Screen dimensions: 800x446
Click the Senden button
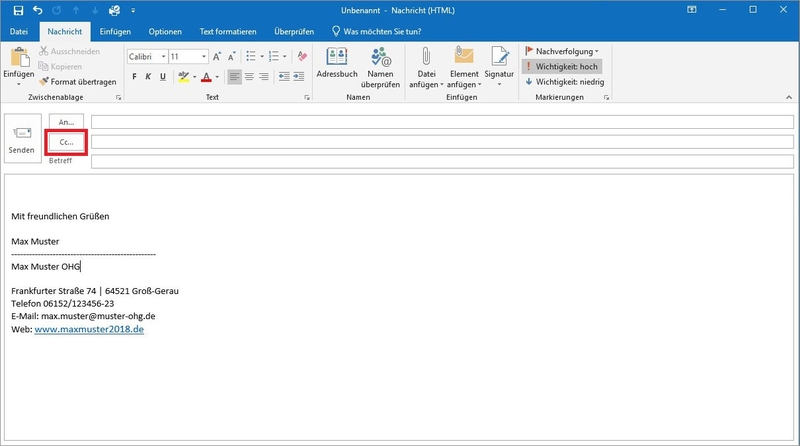[x=22, y=138]
